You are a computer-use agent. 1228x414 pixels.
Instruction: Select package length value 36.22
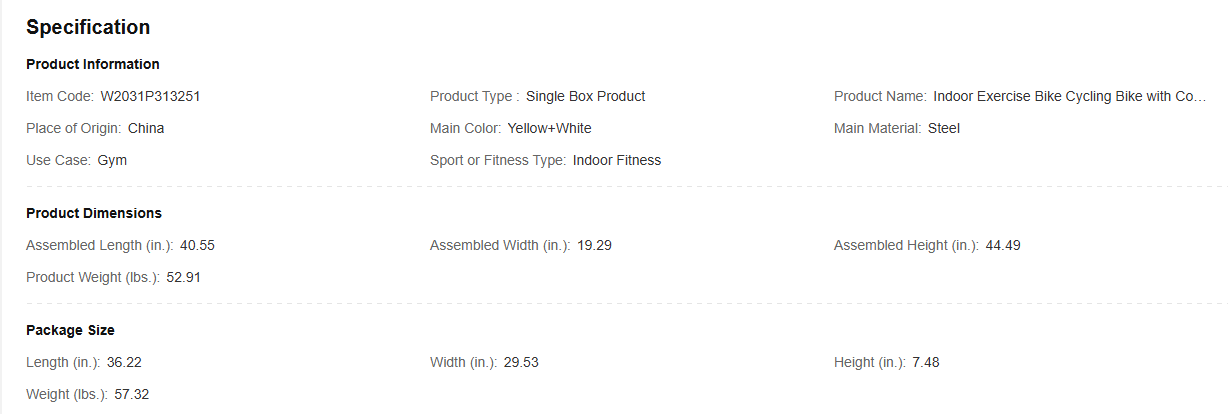click(131, 362)
